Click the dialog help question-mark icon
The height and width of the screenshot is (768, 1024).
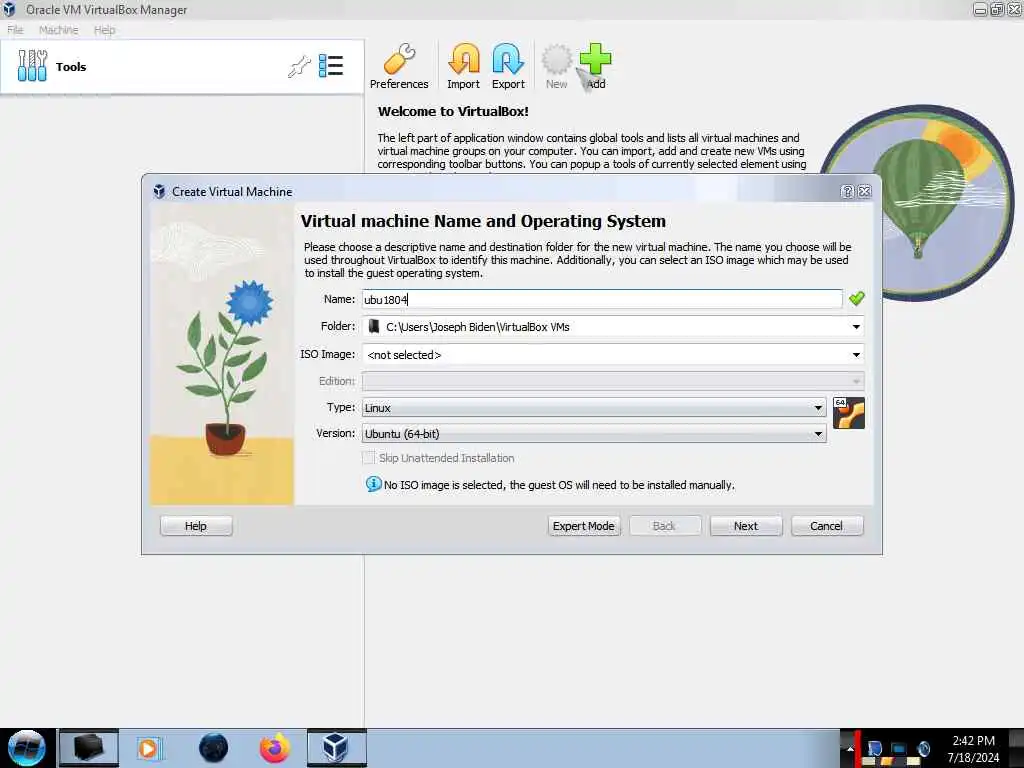[848, 191]
